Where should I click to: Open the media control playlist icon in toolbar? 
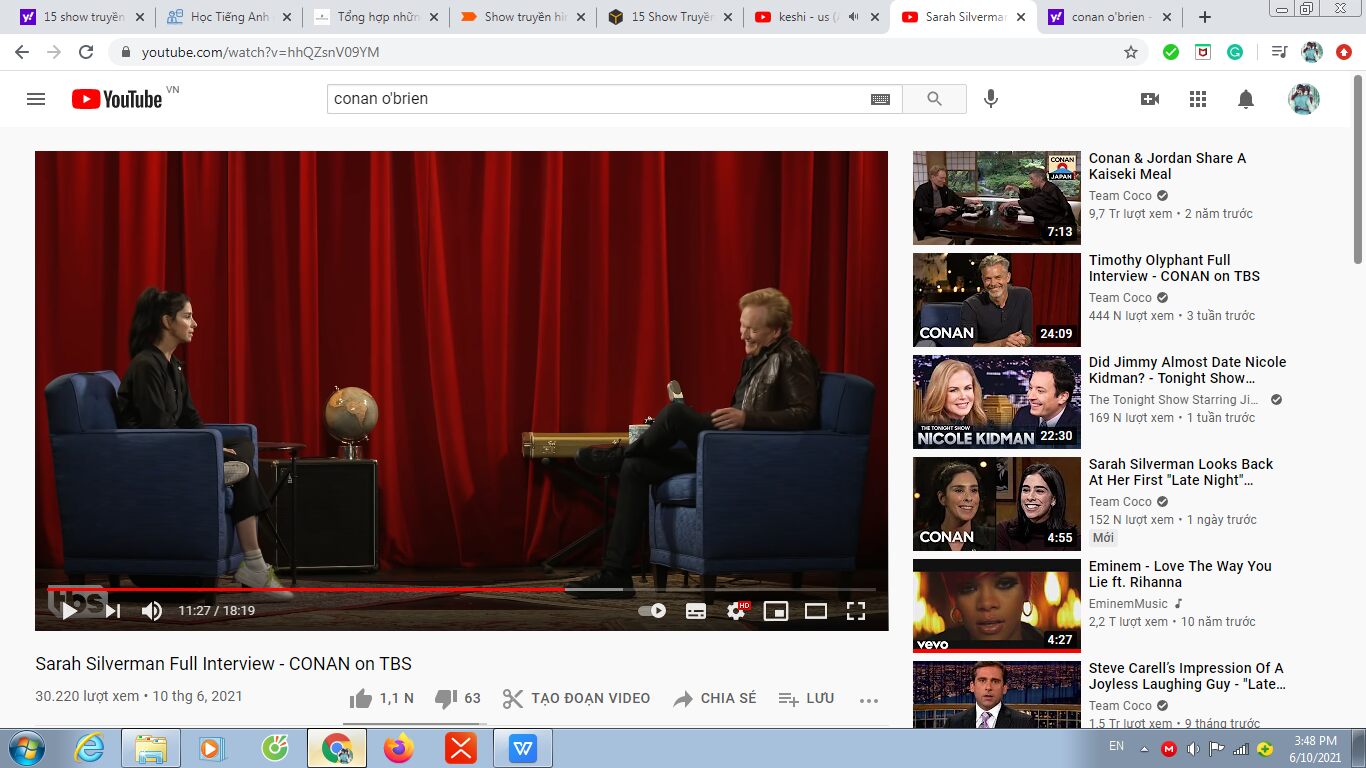tap(1279, 52)
